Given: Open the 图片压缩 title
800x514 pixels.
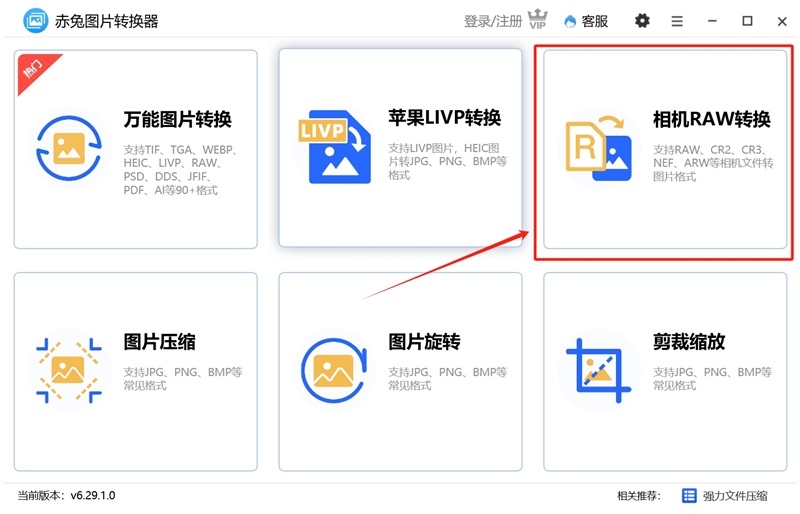Looking at the screenshot, I should pos(159,342).
